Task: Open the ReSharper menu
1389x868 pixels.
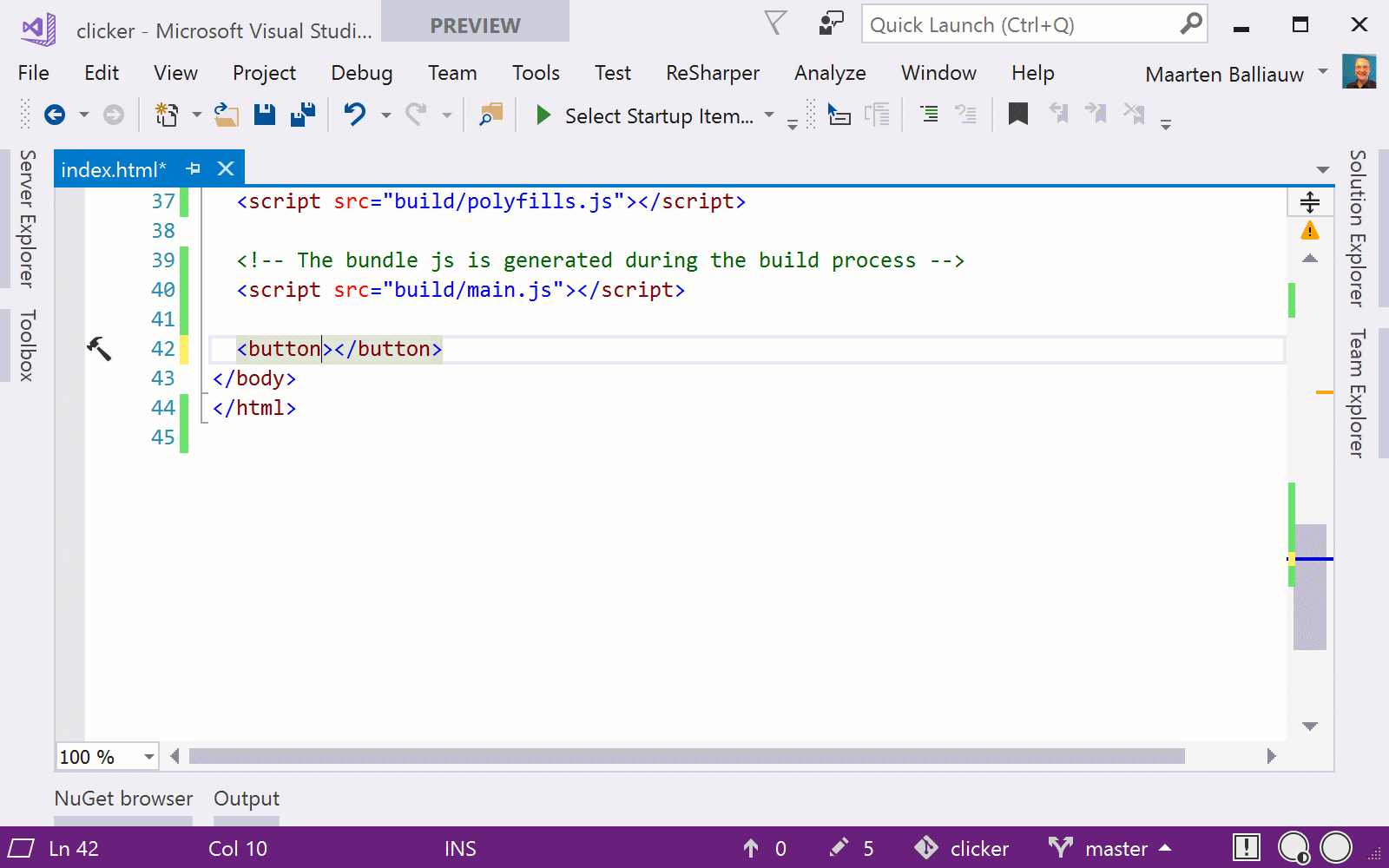Action: tap(712, 73)
